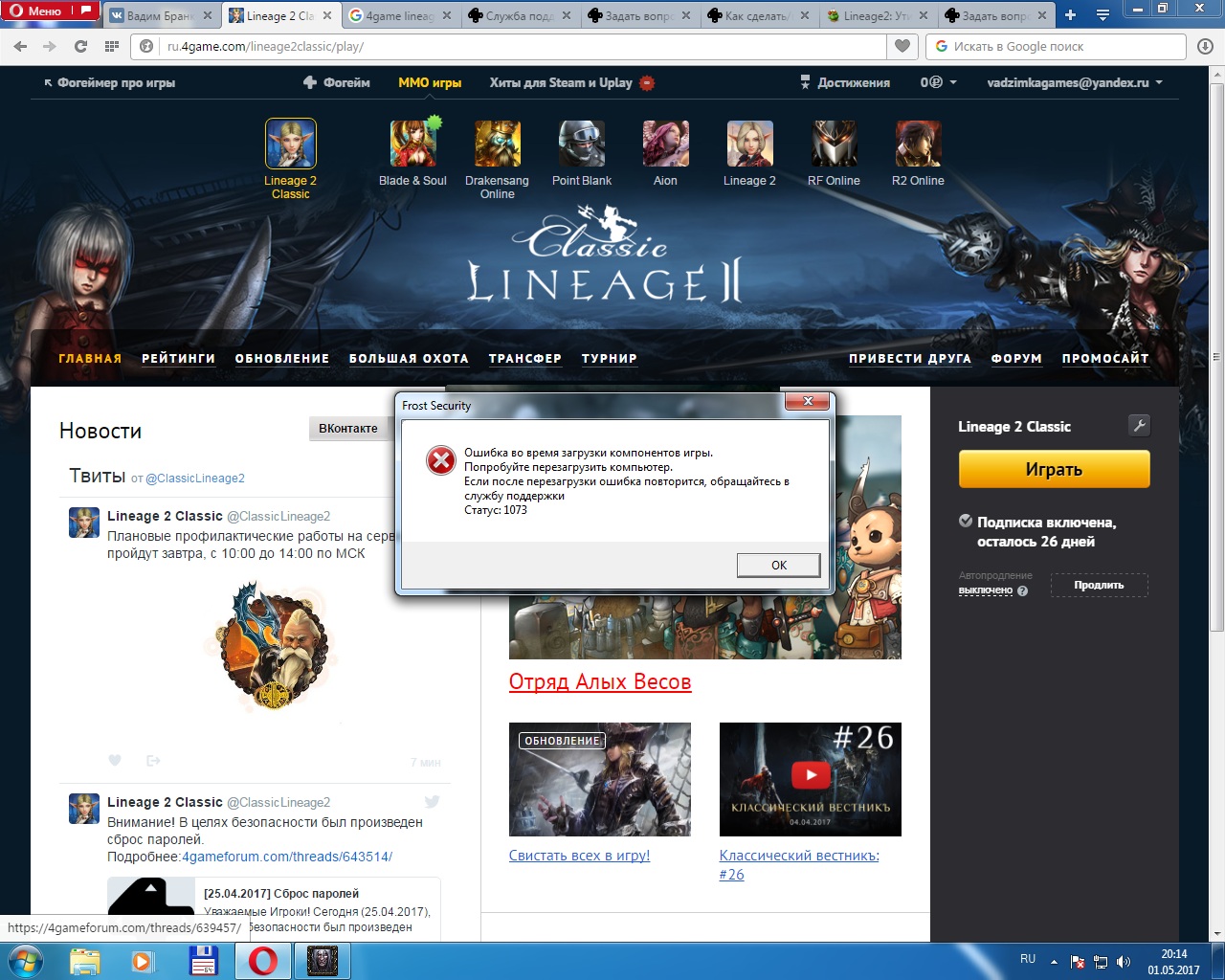This screenshot has height=980, width=1225.
Task: Open the Классический вестникъ #26 link
Action: click(799, 865)
